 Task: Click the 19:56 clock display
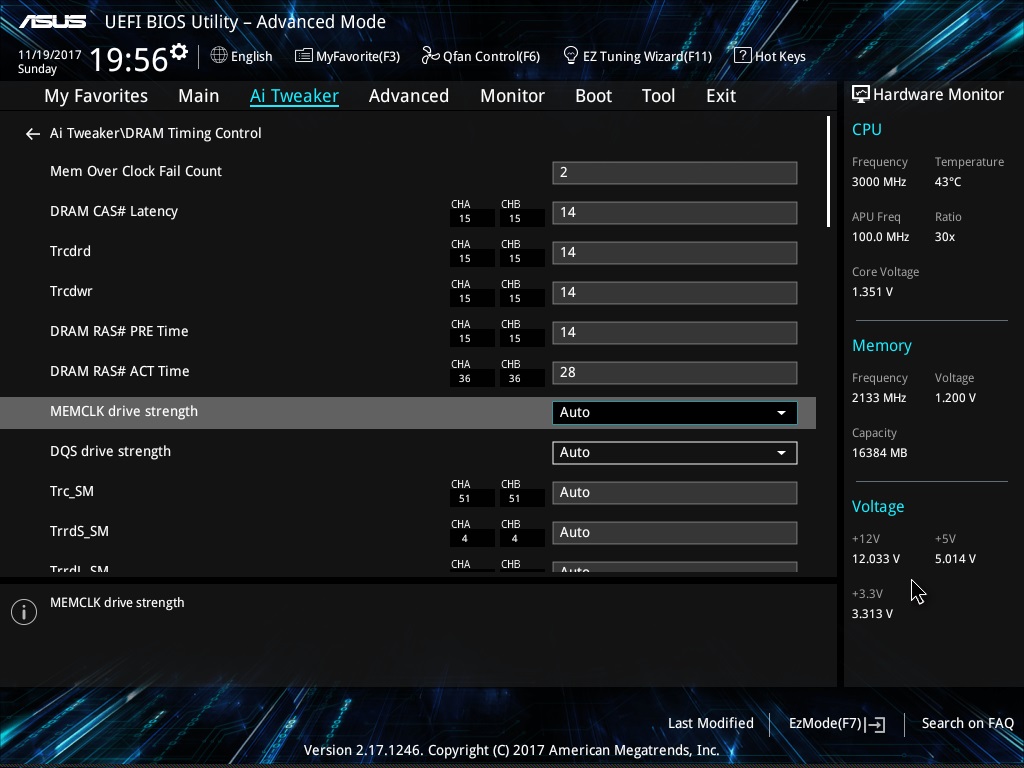[129, 59]
